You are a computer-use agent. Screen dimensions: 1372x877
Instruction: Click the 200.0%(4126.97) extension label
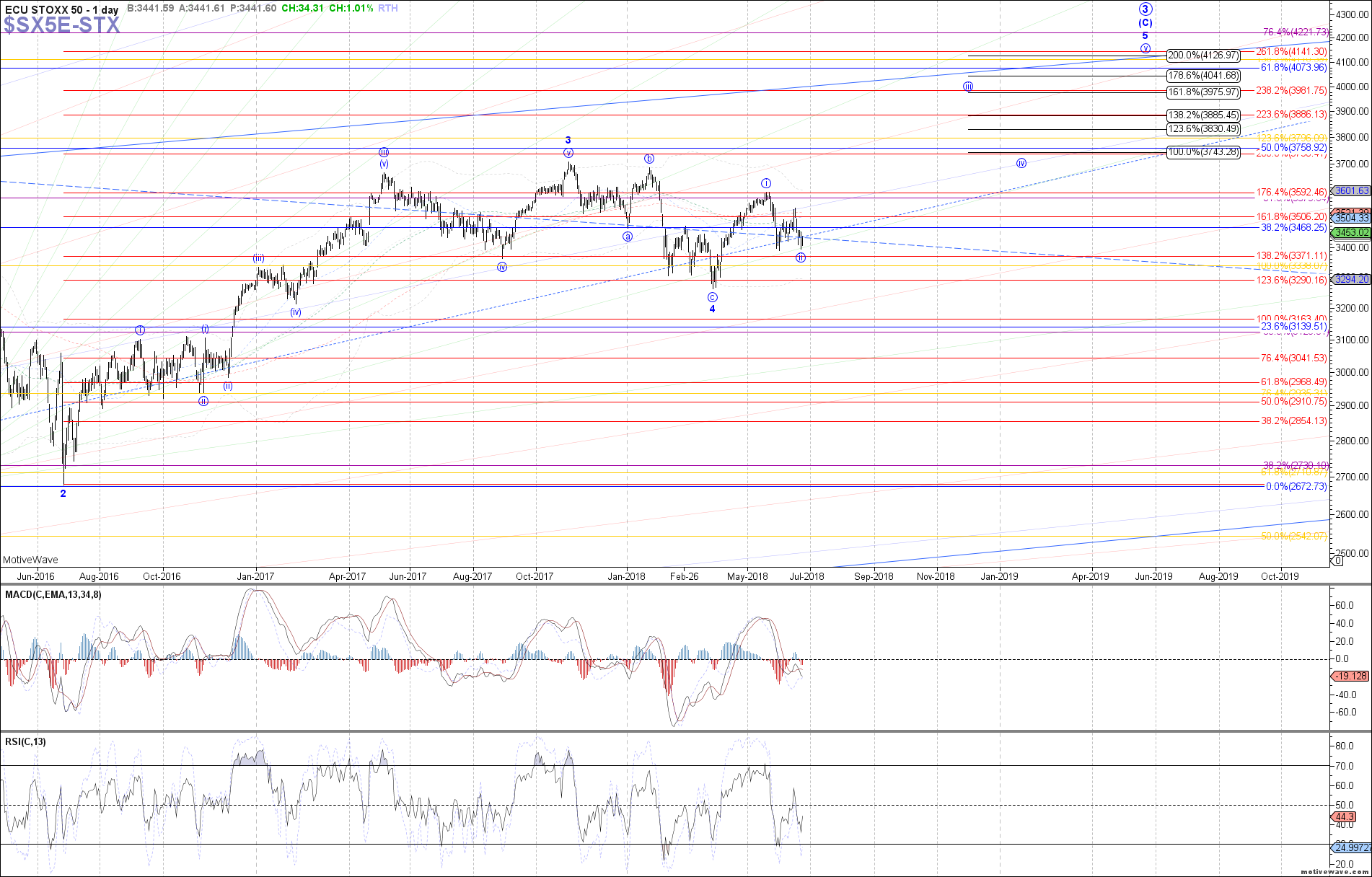point(1203,56)
